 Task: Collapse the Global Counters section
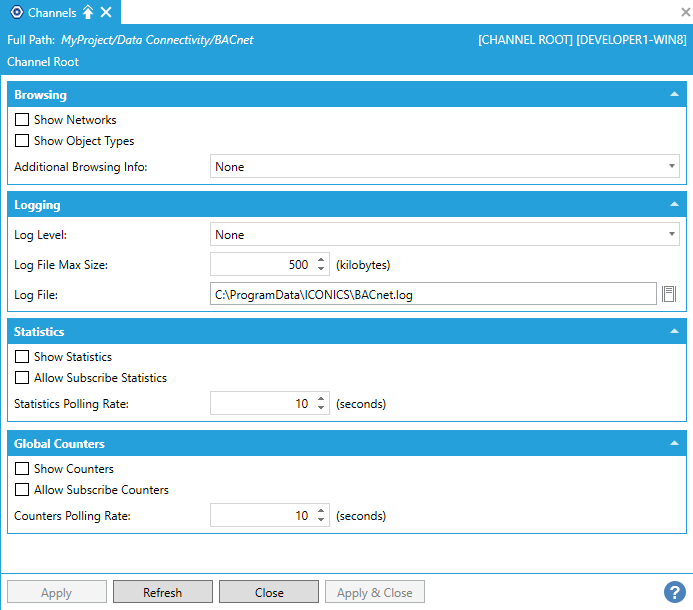(674, 443)
